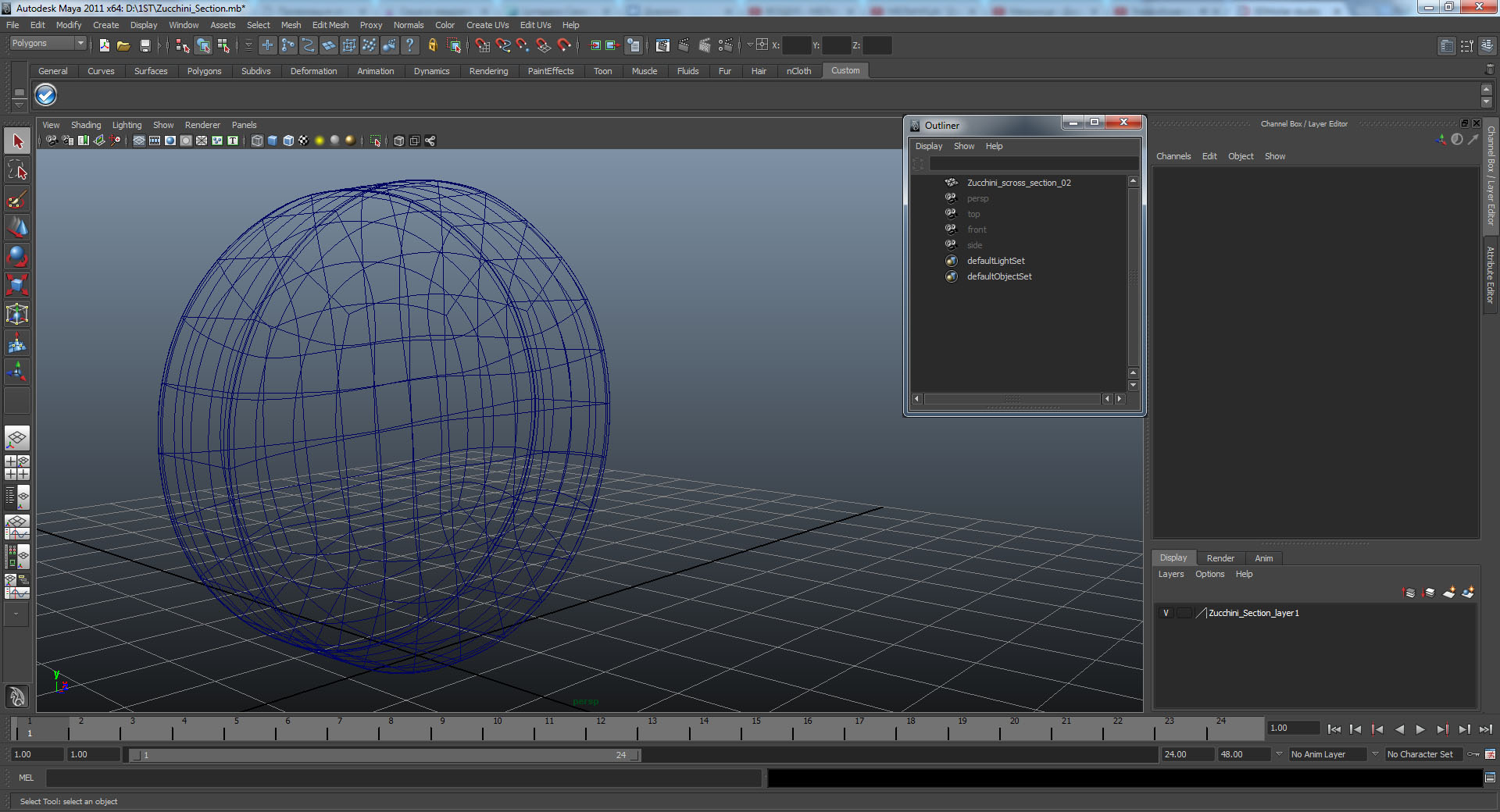Open viewport Shading menu

[x=86, y=125]
